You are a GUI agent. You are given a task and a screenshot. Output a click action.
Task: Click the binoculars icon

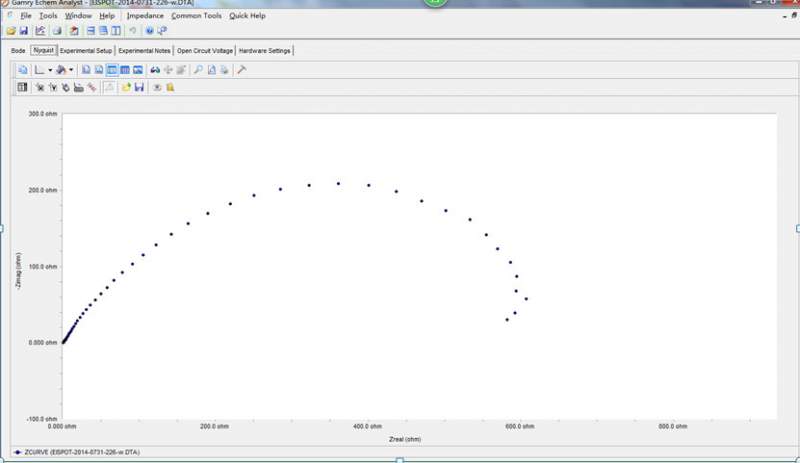click(155, 70)
